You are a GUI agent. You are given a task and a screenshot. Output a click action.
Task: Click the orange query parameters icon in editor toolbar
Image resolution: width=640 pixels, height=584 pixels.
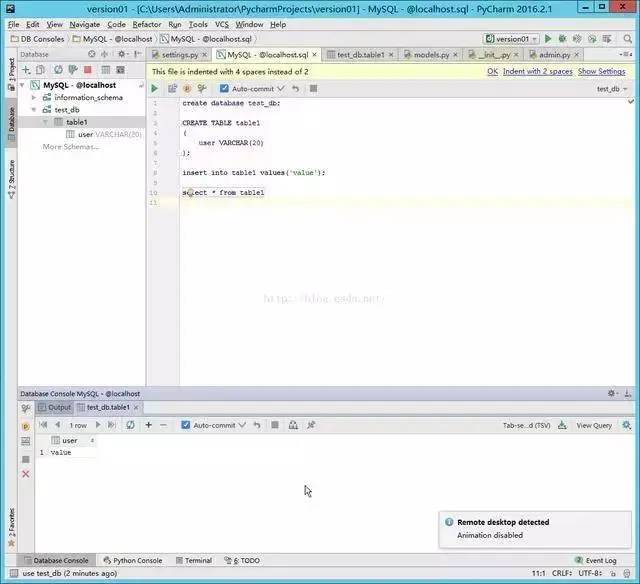tap(187, 89)
